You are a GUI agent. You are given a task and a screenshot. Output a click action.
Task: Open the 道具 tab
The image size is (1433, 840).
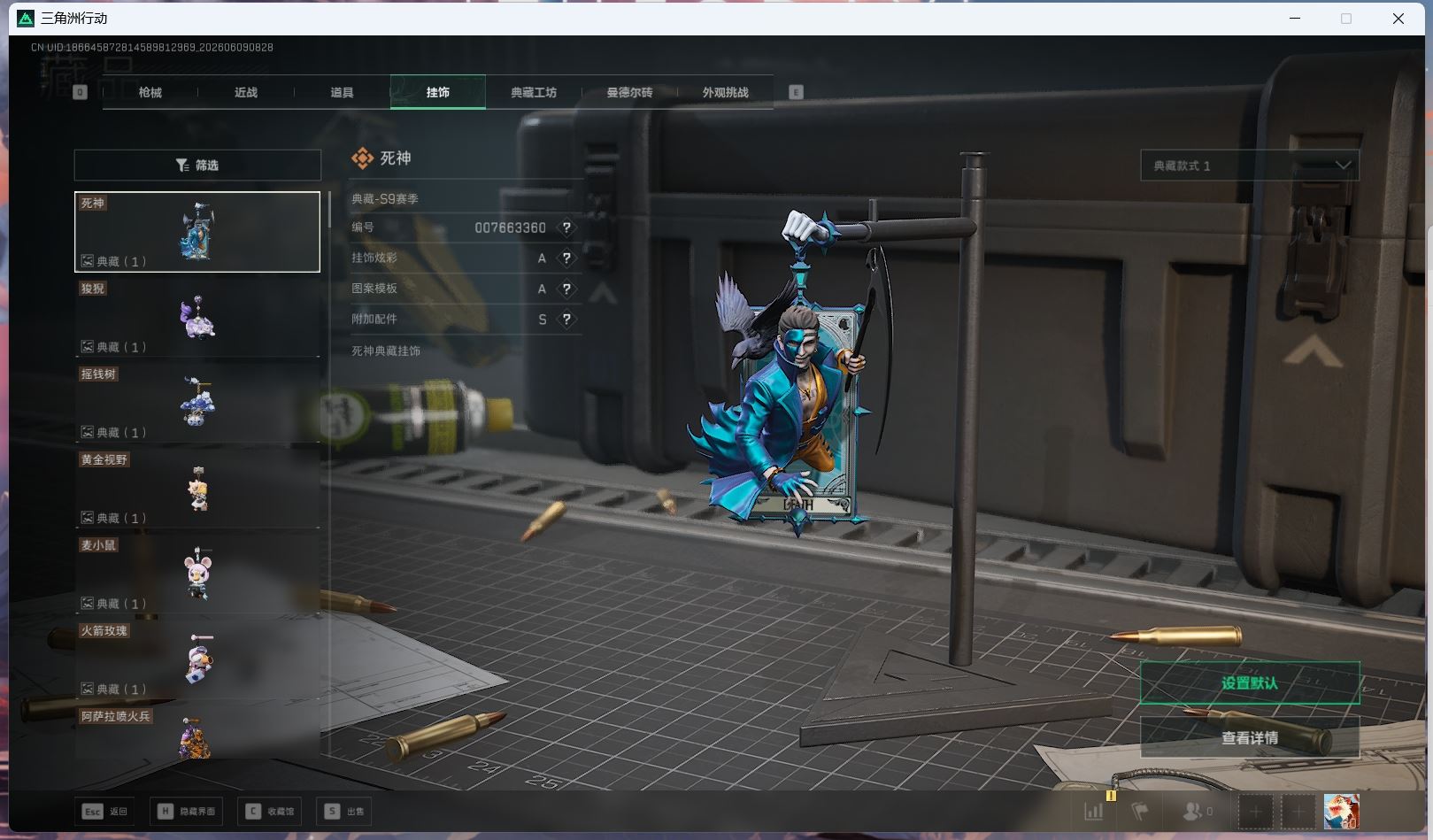pyautogui.click(x=342, y=92)
